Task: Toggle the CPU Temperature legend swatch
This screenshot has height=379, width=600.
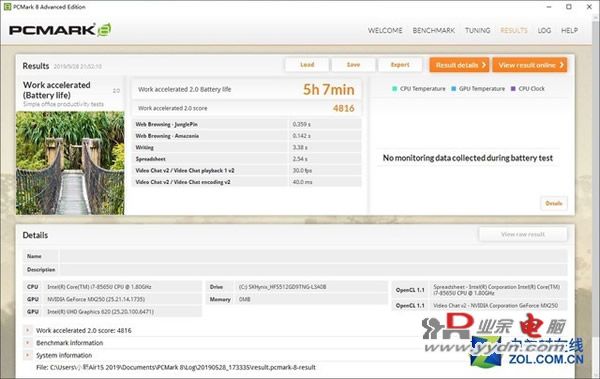Action: (395, 89)
